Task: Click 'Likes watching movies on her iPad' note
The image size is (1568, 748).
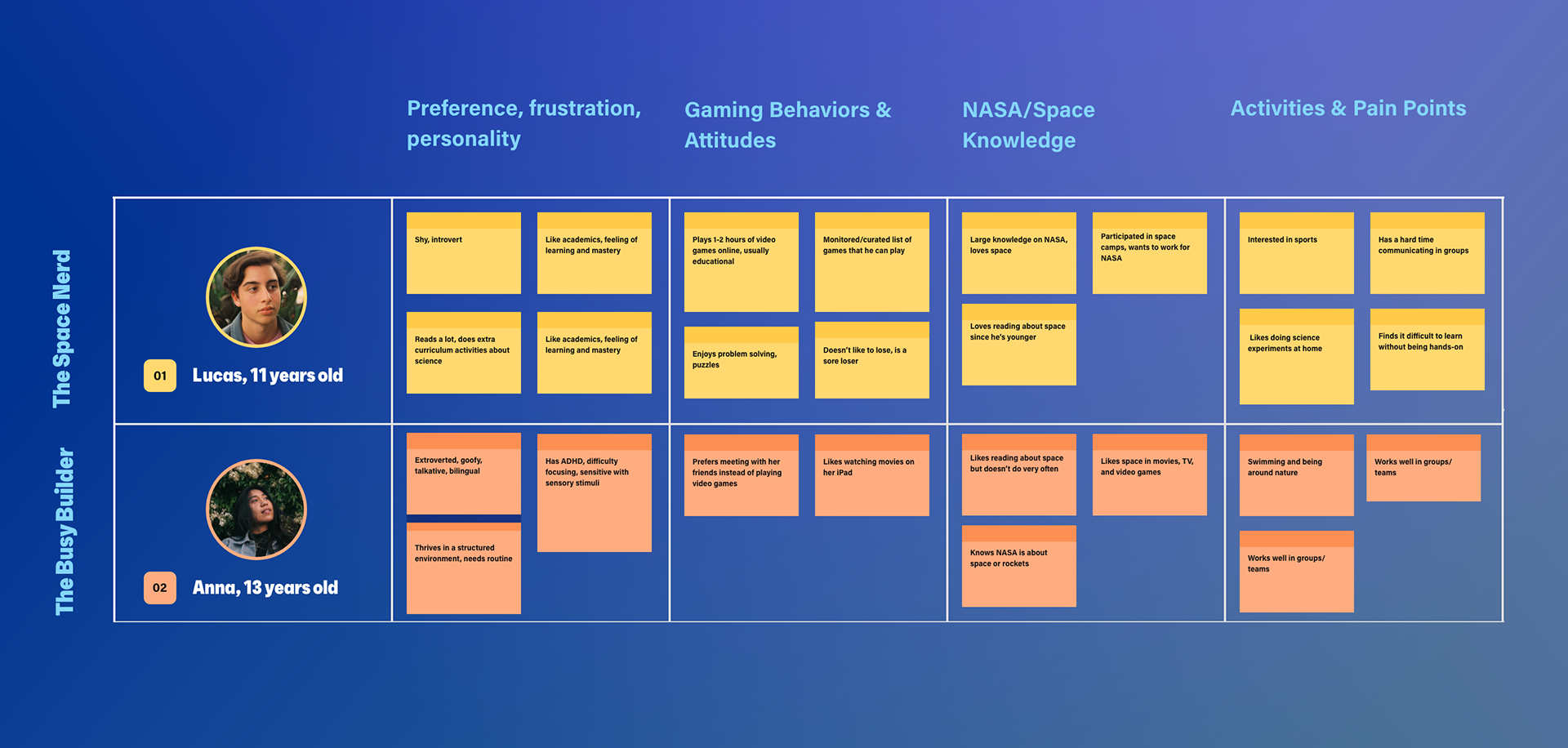Action: pyautogui.click(x=872, y=475)
